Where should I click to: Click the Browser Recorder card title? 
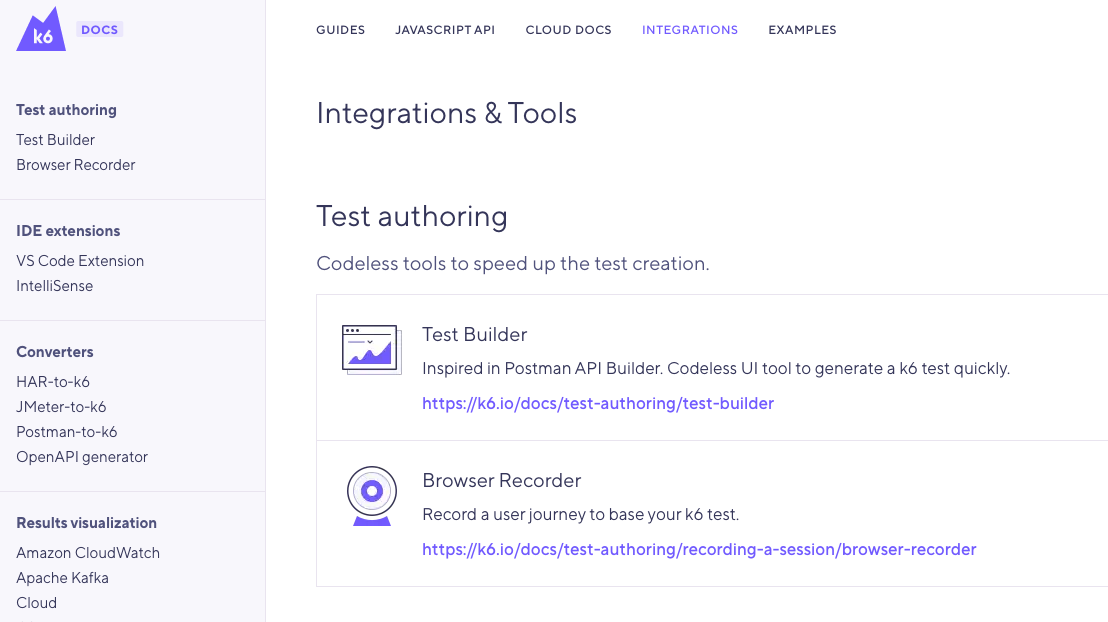coord(502,481)
